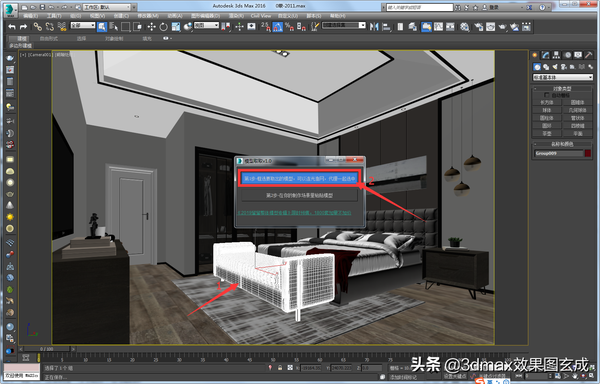
Task: Open the Civil View menu
Action: 261,16
